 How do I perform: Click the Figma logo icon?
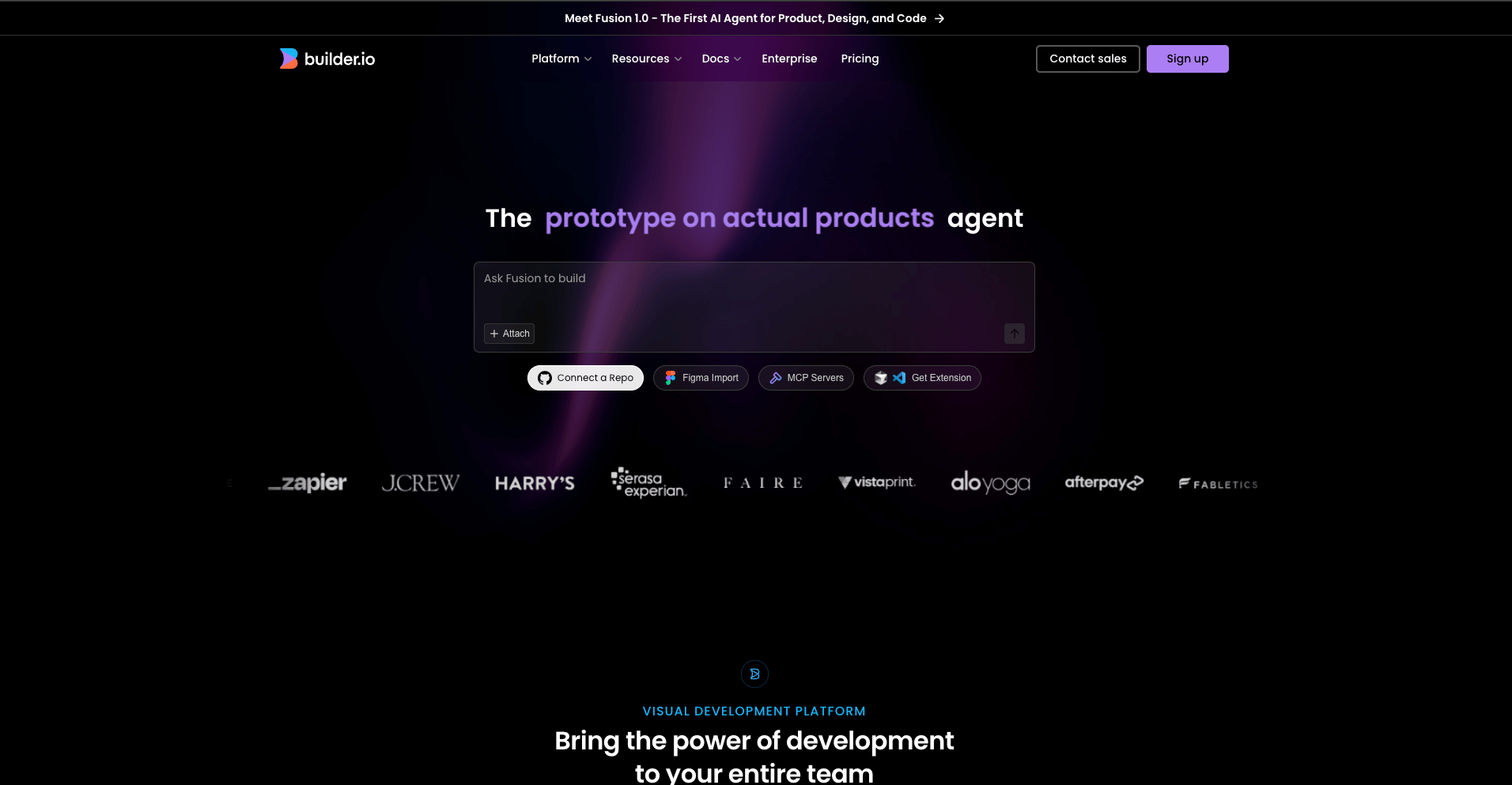(671, 378)
